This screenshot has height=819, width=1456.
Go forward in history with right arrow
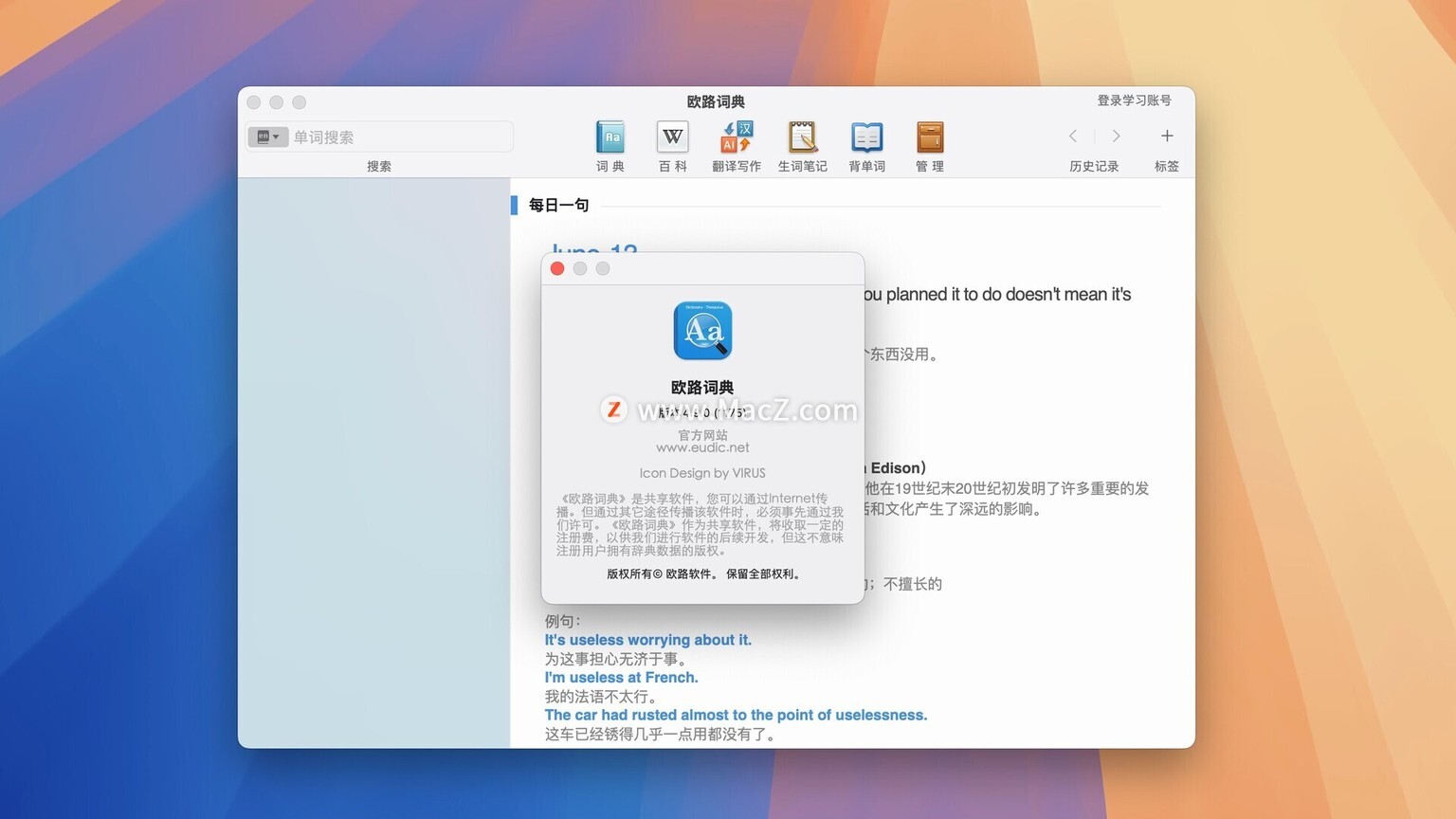[1116, 136]
